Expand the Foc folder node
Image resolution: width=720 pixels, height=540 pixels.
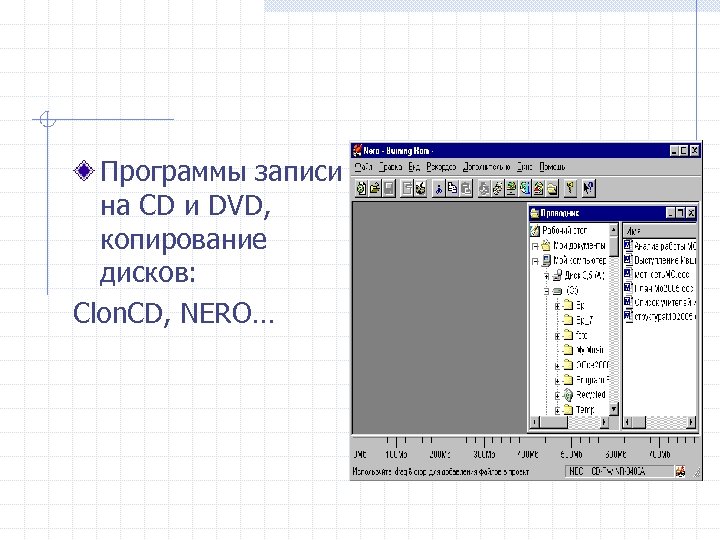557,336
